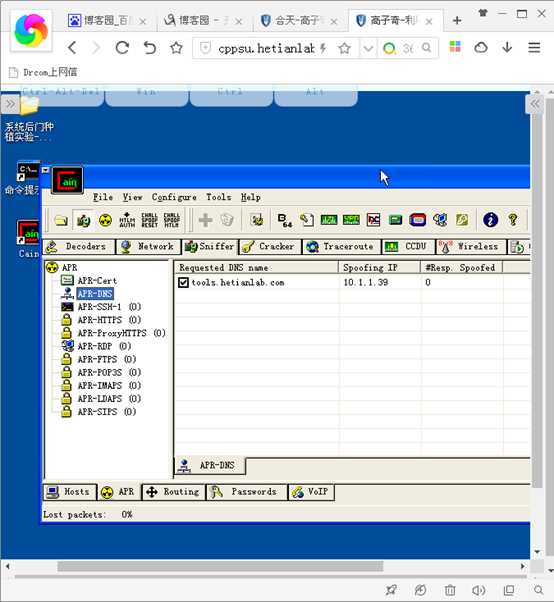Screen dimensions: 554x602
Task: Open the File menu in Cain
Action: coord(103,197)
